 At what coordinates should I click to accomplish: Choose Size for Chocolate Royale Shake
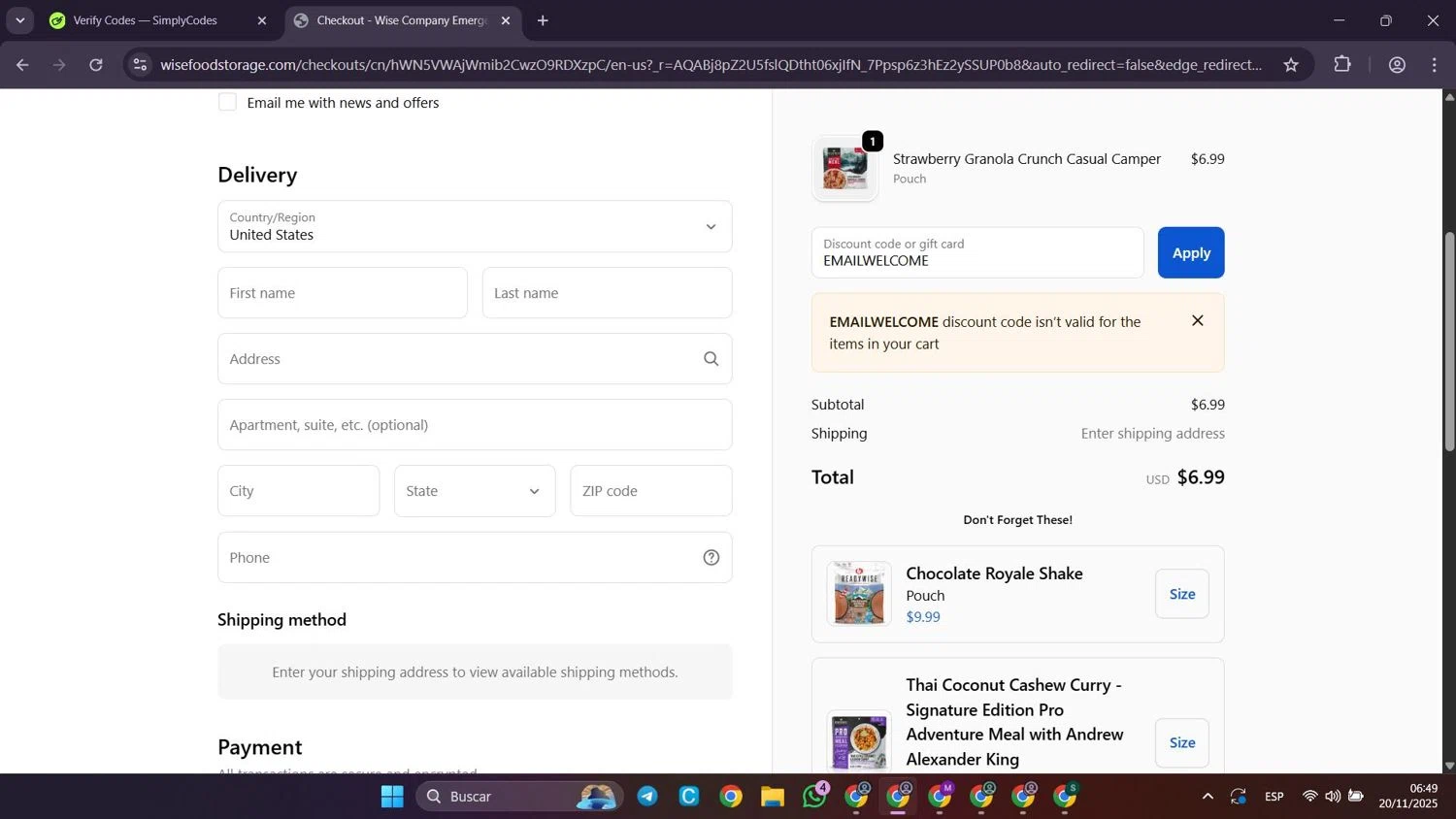pyautogui.click(x=1182, y=594)
